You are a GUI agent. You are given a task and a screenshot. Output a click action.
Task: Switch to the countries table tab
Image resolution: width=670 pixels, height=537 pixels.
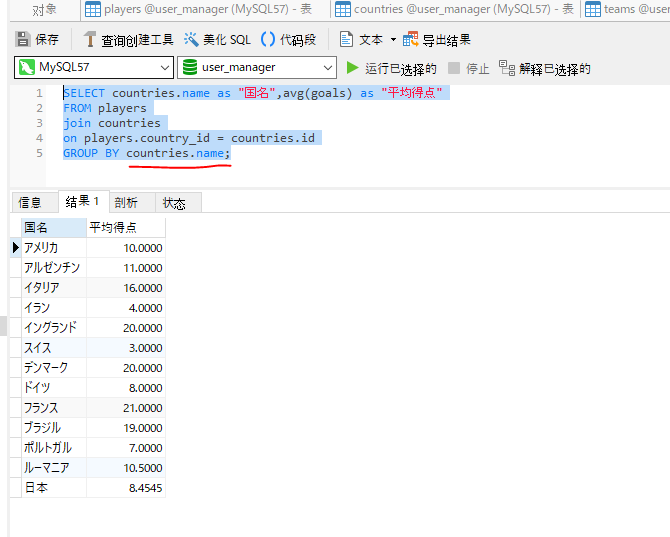click(455, 10)
